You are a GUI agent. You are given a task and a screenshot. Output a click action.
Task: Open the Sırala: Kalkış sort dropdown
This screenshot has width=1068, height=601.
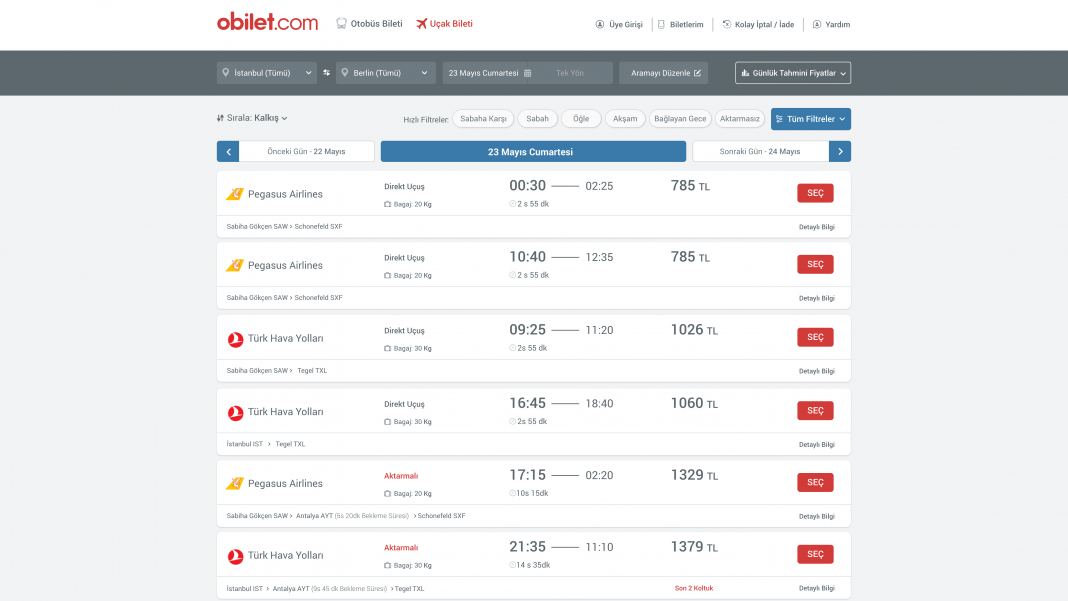click(252, 118)
